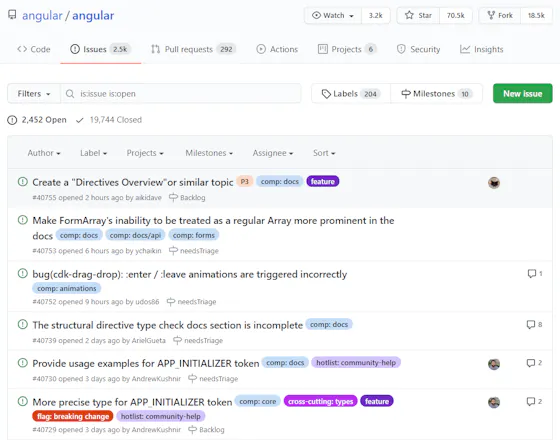560x440 pixels.
Task: Open the repository Projects tab
Action: (347, 49)
